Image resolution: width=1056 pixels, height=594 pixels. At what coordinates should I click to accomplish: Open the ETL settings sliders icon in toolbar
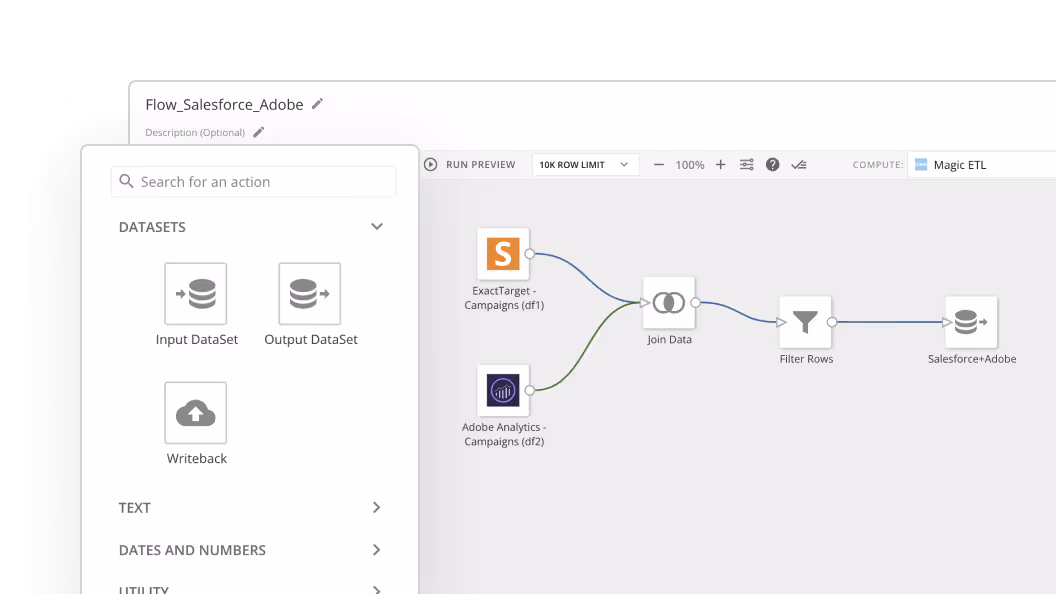click(x=746, y=164)
